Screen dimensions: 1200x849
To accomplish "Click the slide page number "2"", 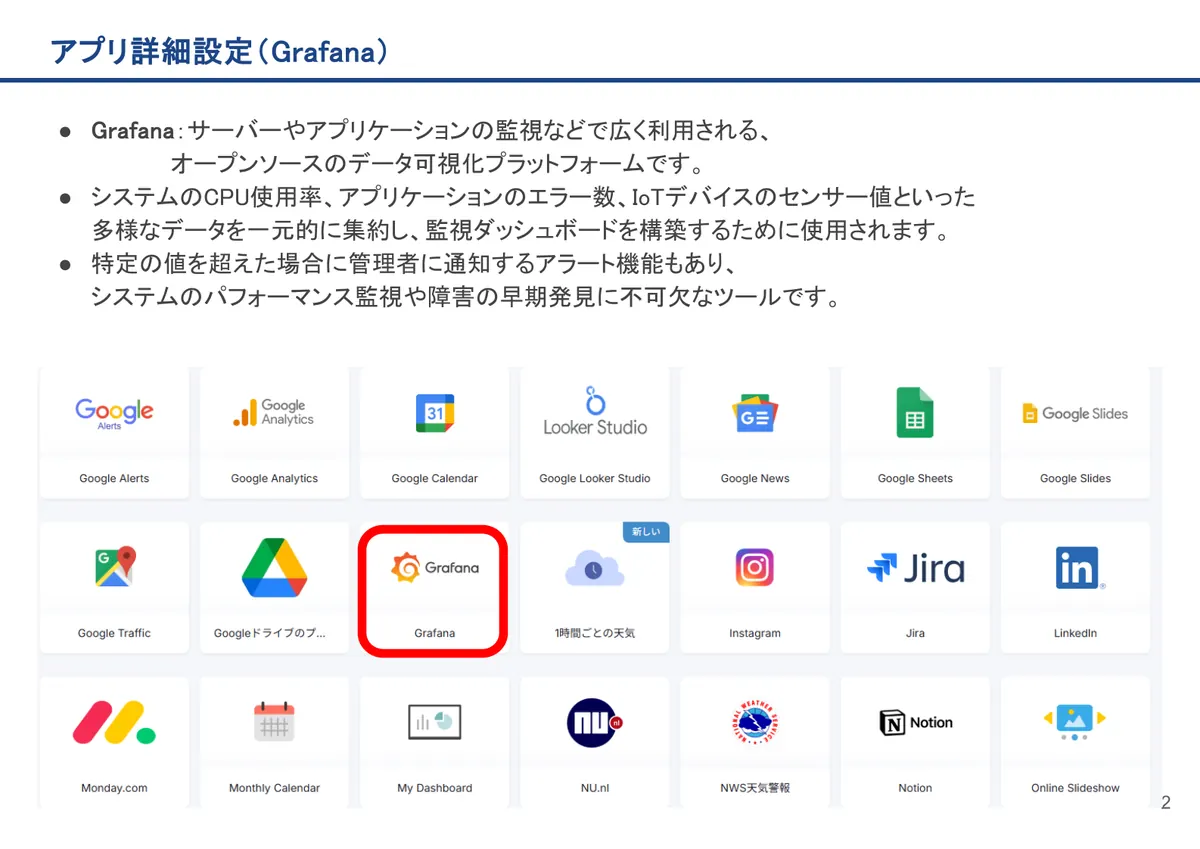I will click(x=1166, y=803).
